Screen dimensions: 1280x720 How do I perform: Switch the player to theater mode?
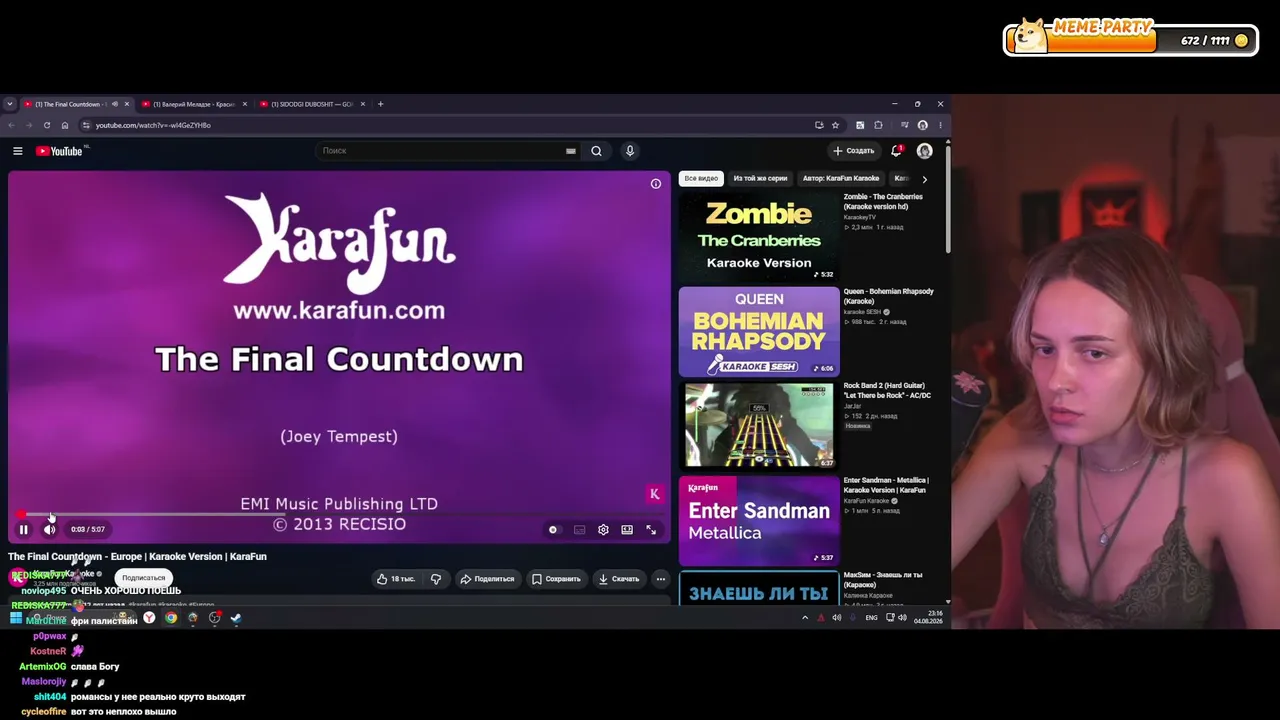point(627,530)
